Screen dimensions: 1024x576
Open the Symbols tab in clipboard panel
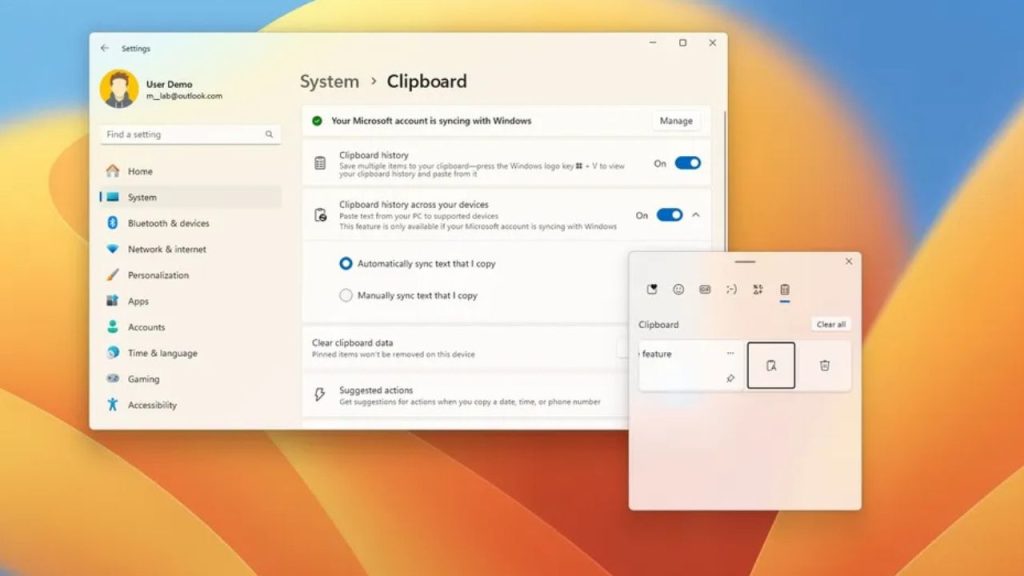click(758, 289)
